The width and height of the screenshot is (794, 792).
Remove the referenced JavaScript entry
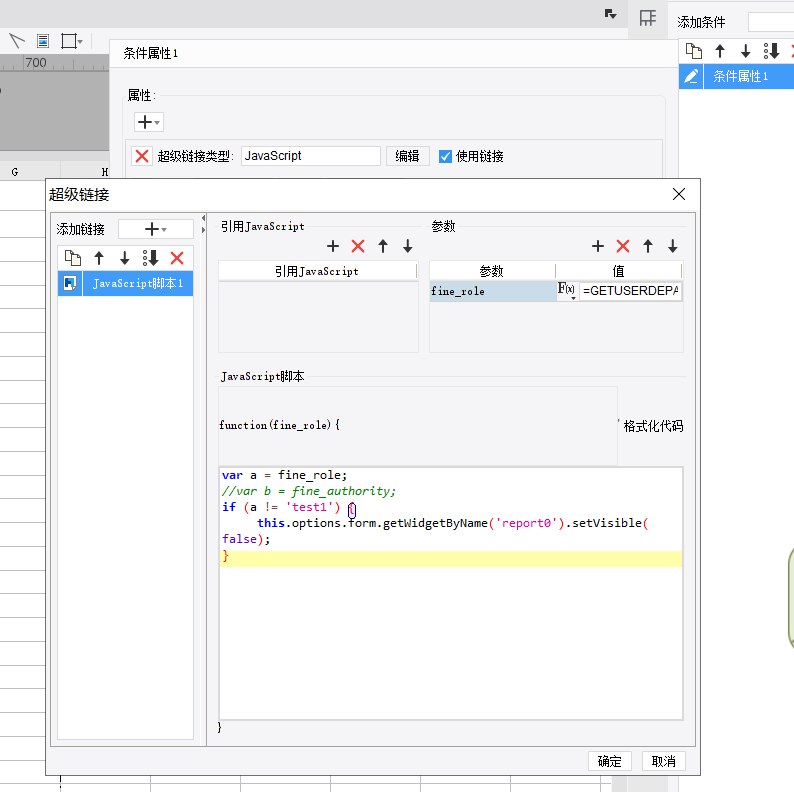click(x=358, y=246)
